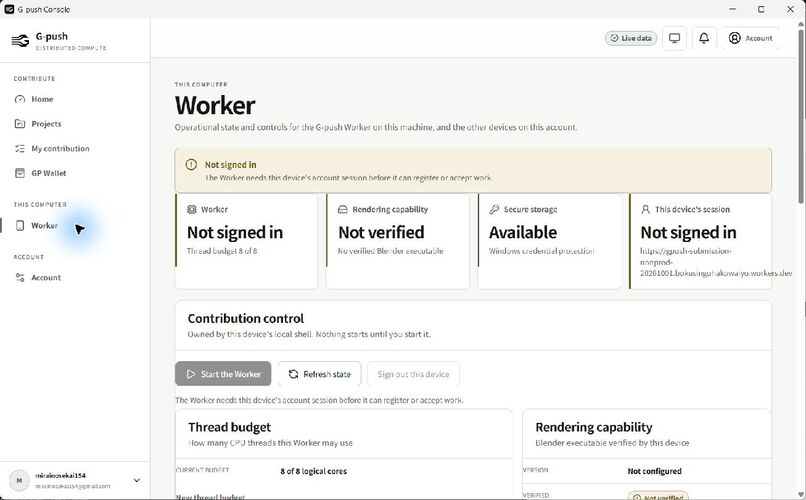Click the GP Wallet icon
The height and width of the screenshot is (500, 806).
(20, 173)
